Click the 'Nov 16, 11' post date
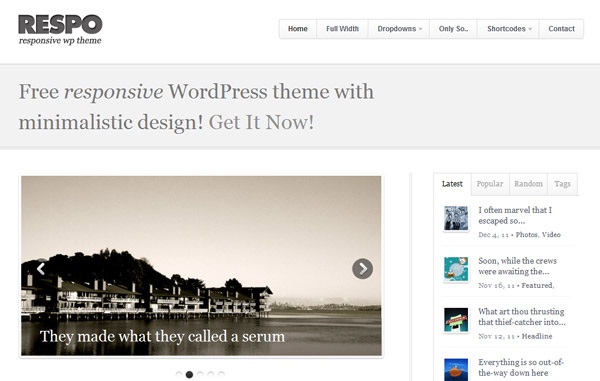Image resolution: width=600 pixels, height=381 pixels. [x=496, y=285]
